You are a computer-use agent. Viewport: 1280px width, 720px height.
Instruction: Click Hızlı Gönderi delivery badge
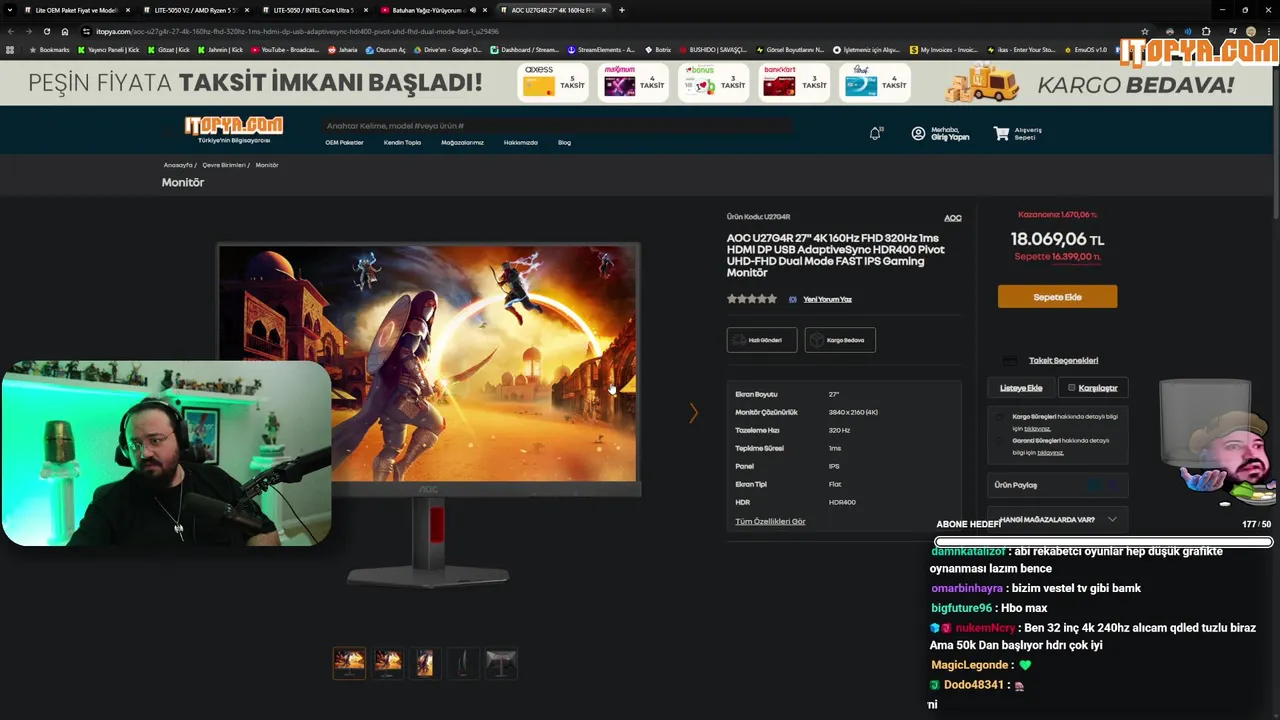tap(762, 340)
